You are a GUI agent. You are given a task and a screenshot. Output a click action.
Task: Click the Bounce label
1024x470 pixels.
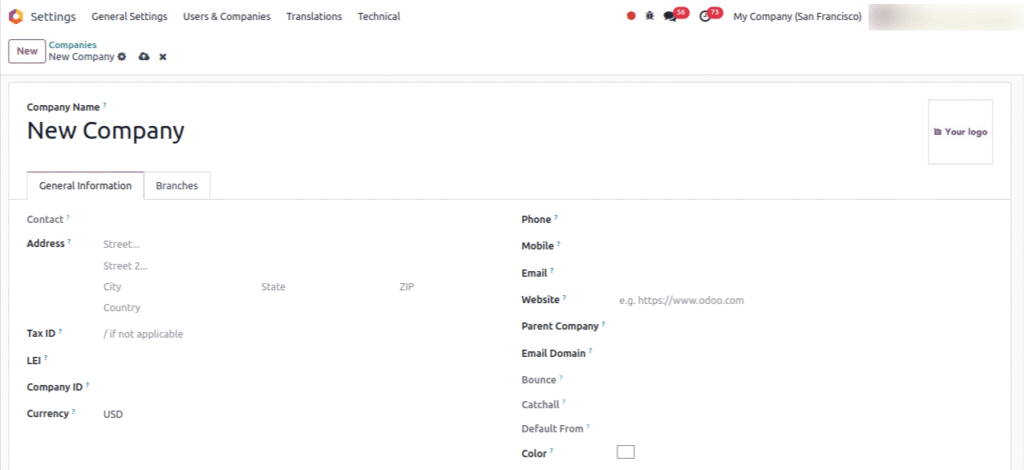coord(539,380)
